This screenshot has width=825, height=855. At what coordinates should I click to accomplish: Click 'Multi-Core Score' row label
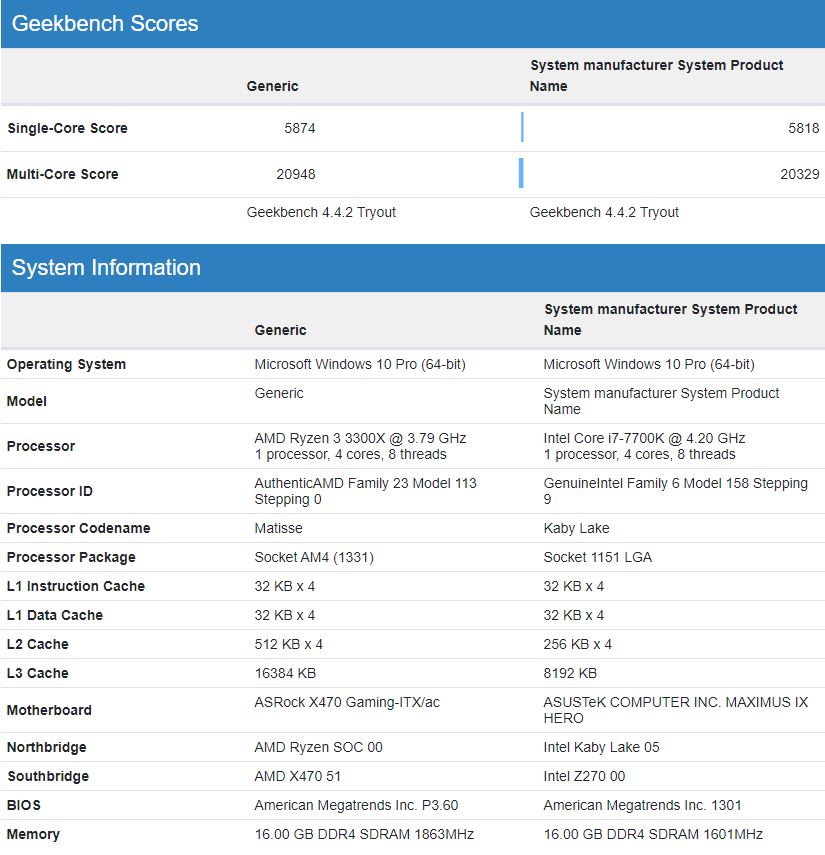point(63,174)
